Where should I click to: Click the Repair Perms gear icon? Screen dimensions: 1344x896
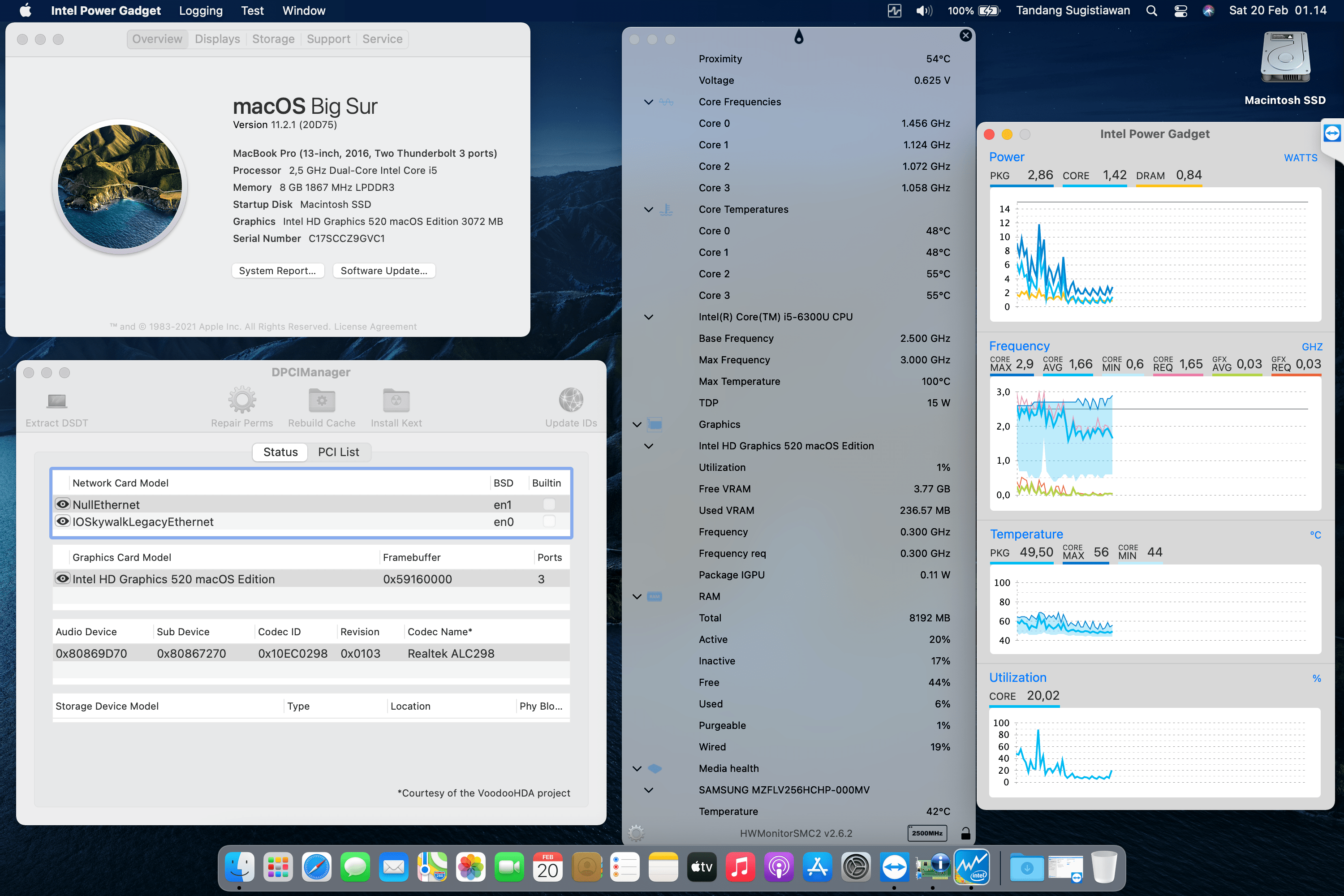coord(242,400)
